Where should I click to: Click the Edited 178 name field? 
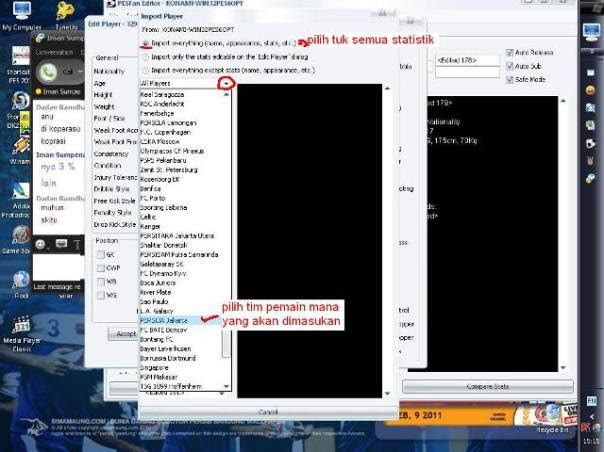[x=467, y=60]
